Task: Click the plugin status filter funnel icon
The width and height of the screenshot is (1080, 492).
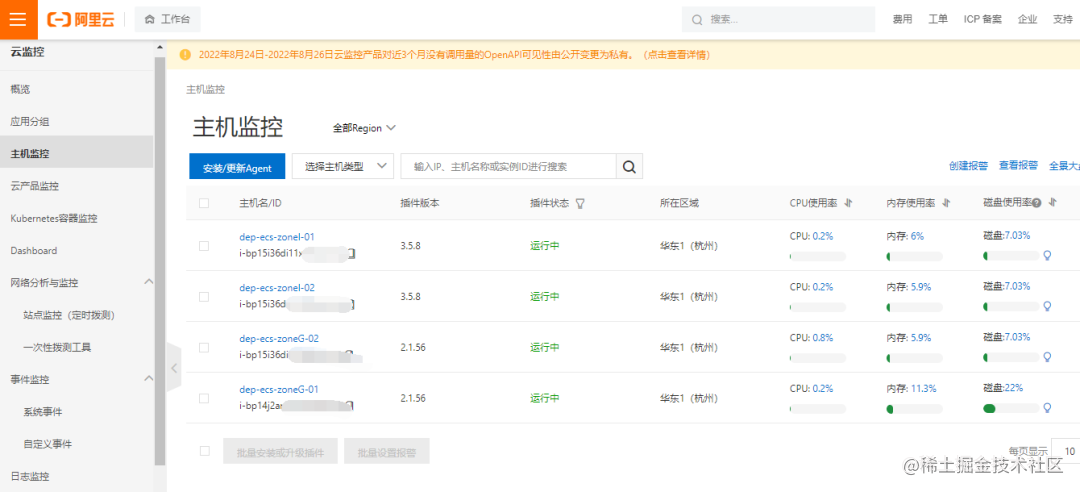Action: click(580, 203)
